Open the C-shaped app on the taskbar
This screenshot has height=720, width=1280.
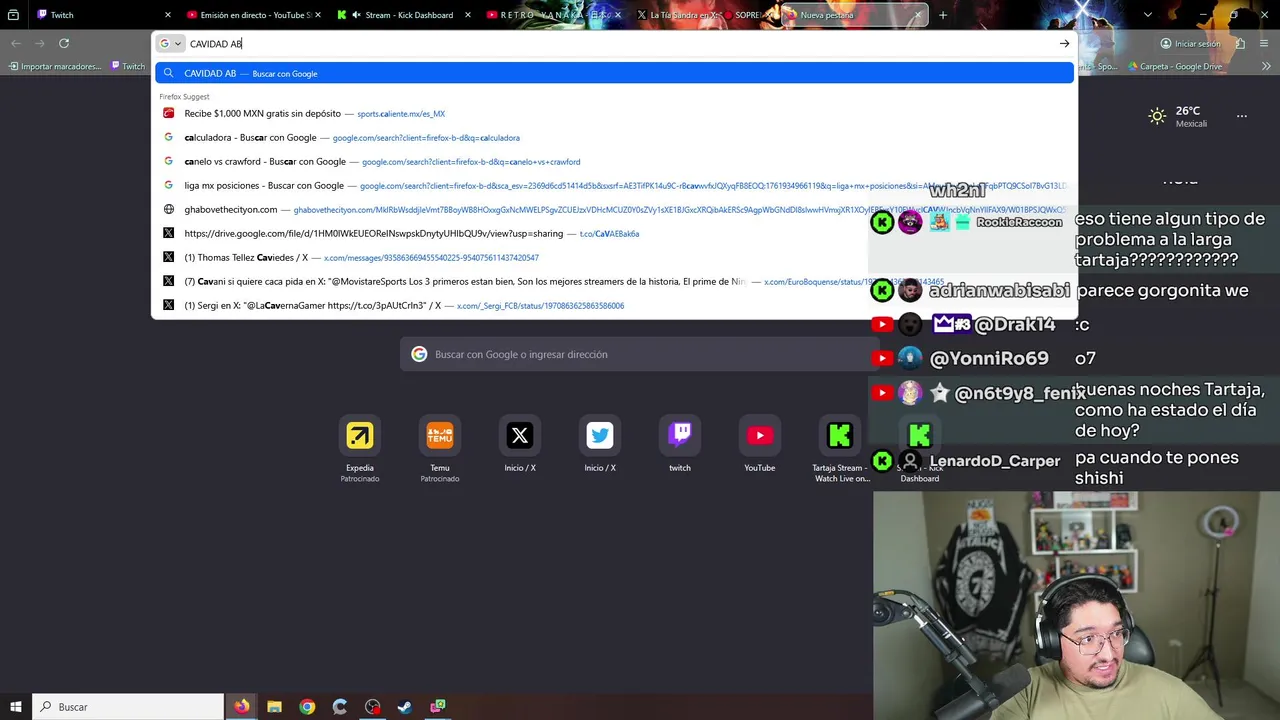tap(340, 706)
